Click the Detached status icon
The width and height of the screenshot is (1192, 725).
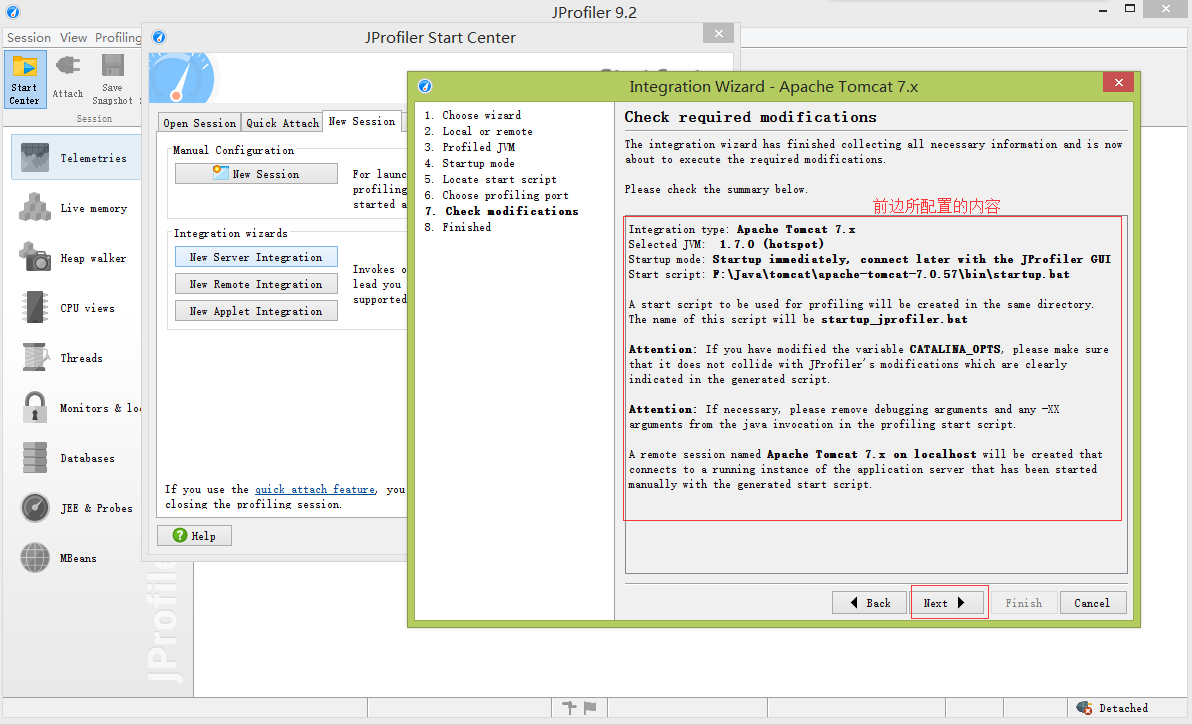coord(1085,708)
